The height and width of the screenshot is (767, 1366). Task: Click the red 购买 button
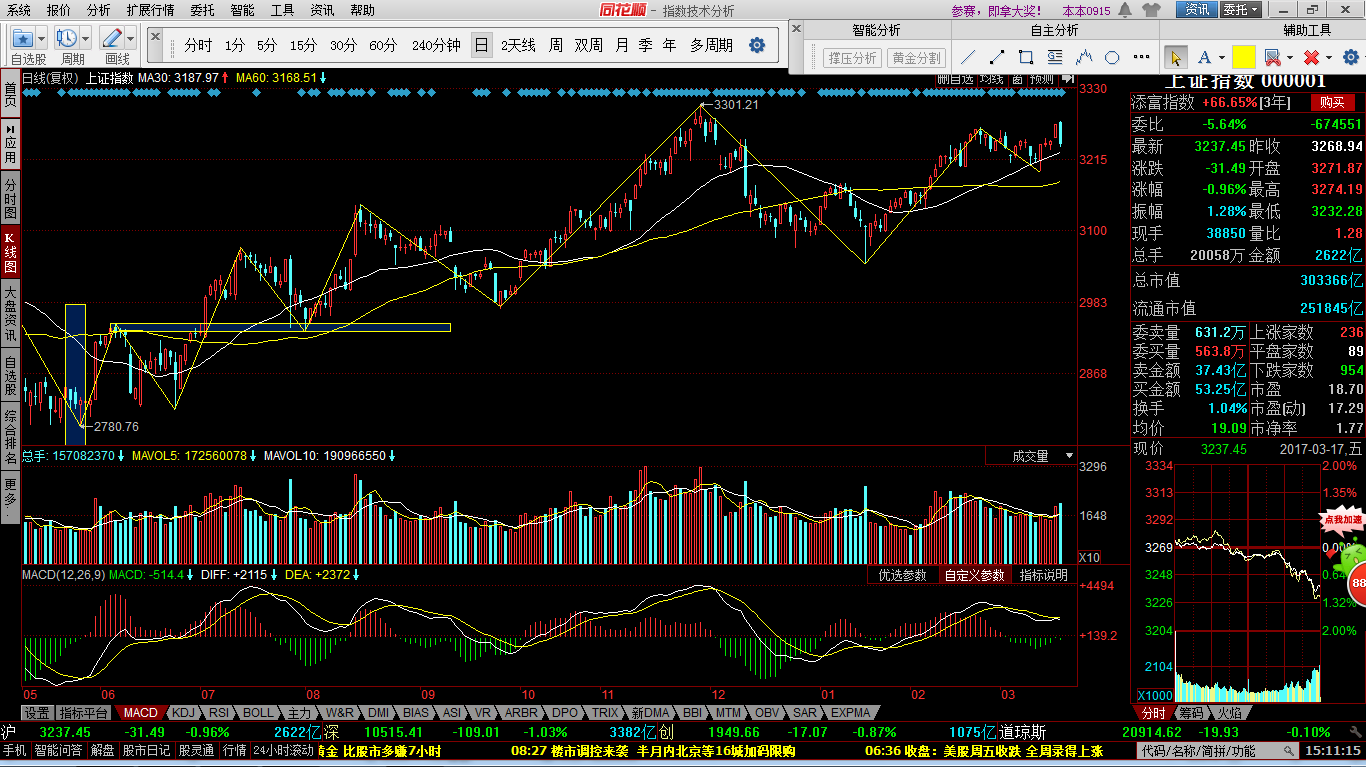point(1332,102)
